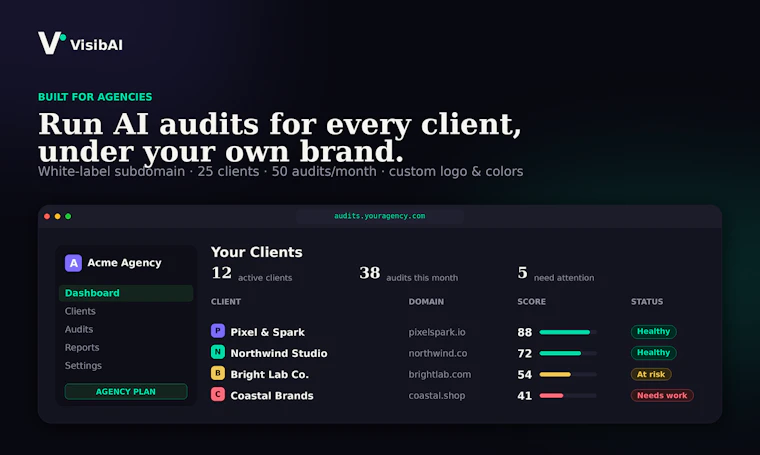Click the DOMAIN column header
The height and width of the screenshot is (455, 760).
[426, 302]
